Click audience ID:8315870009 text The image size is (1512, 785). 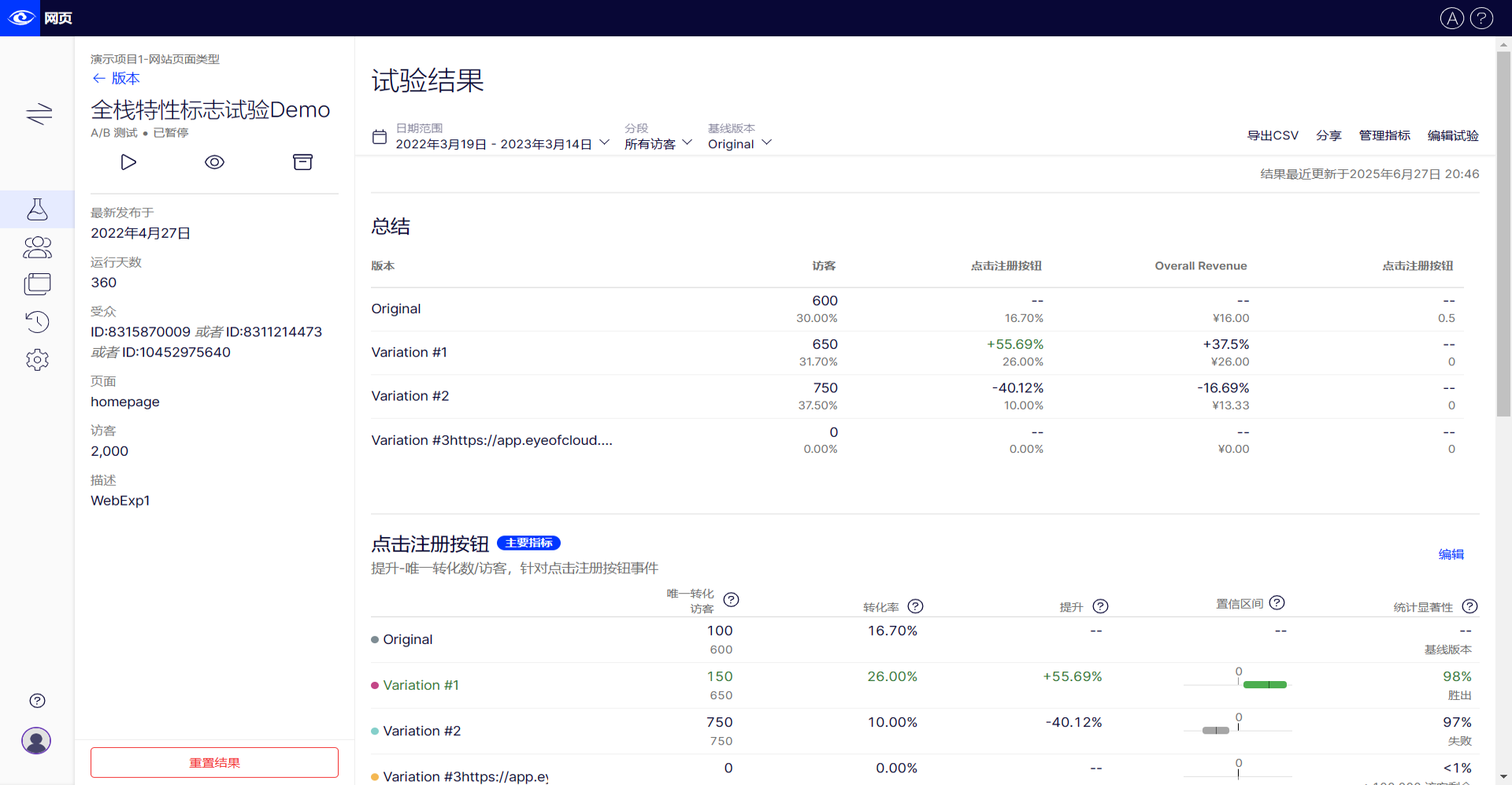coord(141,331)
